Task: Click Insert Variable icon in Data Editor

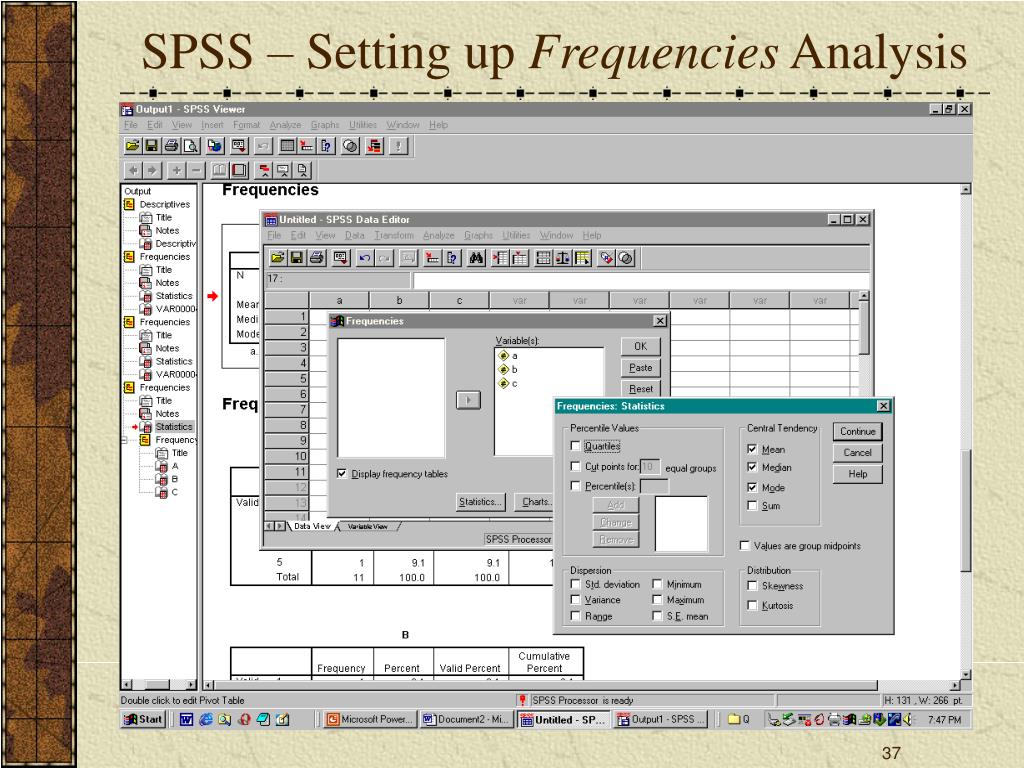Action: [x=520, y=258]
